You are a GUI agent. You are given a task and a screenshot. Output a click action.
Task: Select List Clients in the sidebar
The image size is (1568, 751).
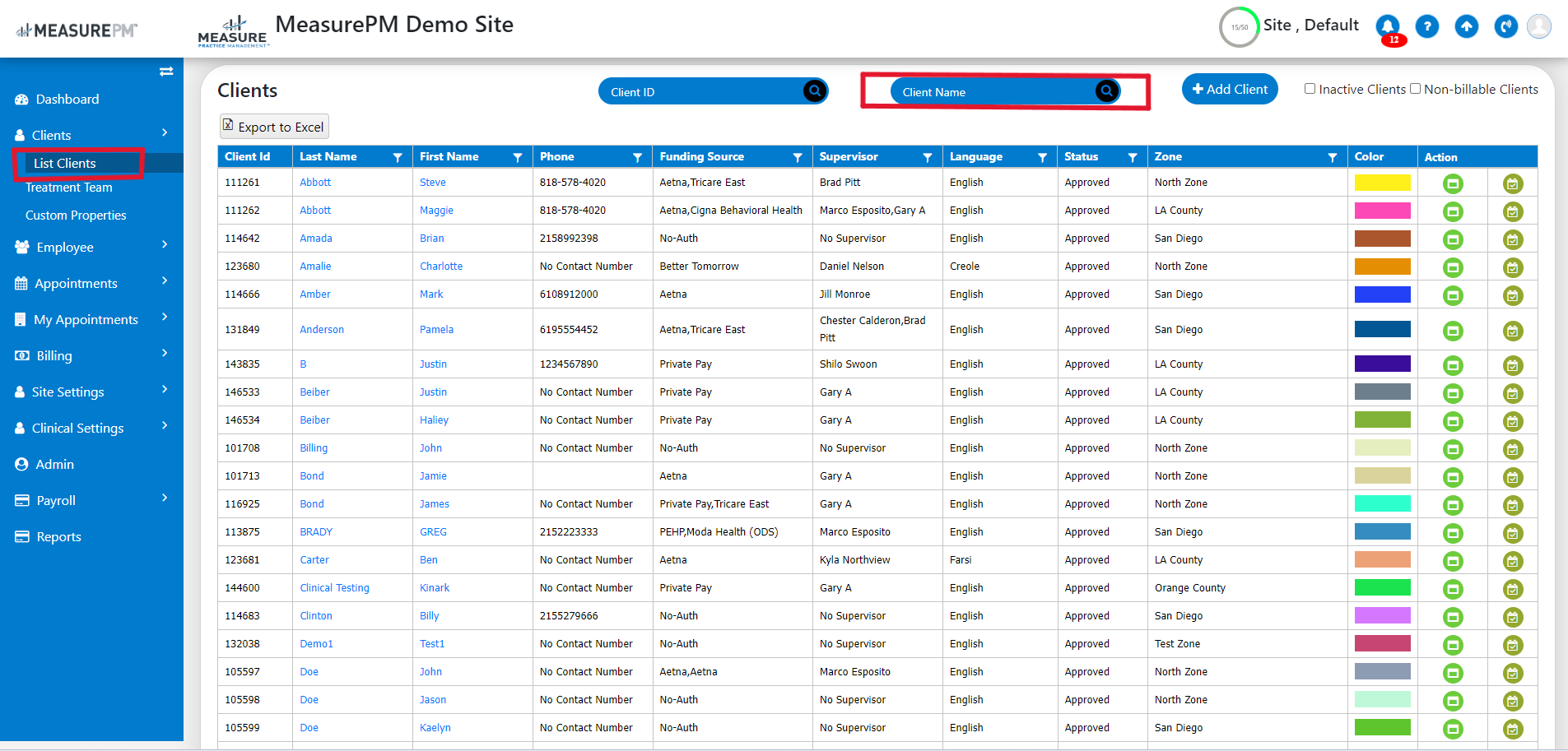(x=65, y=163)
